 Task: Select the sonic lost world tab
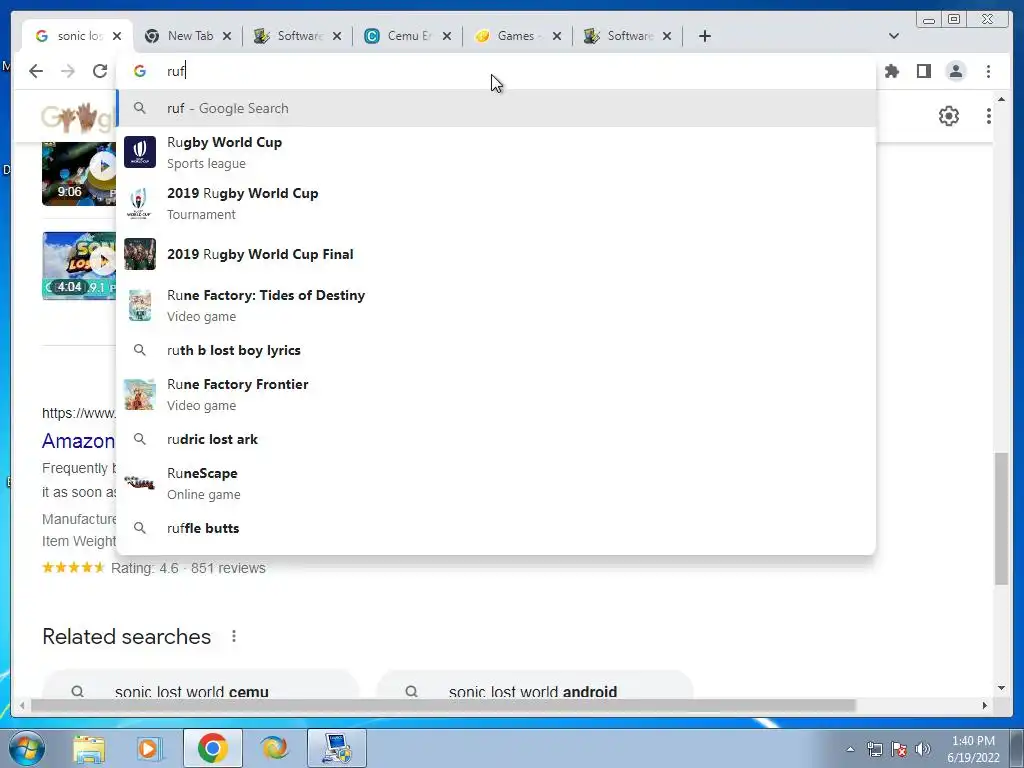pos(77,36)
